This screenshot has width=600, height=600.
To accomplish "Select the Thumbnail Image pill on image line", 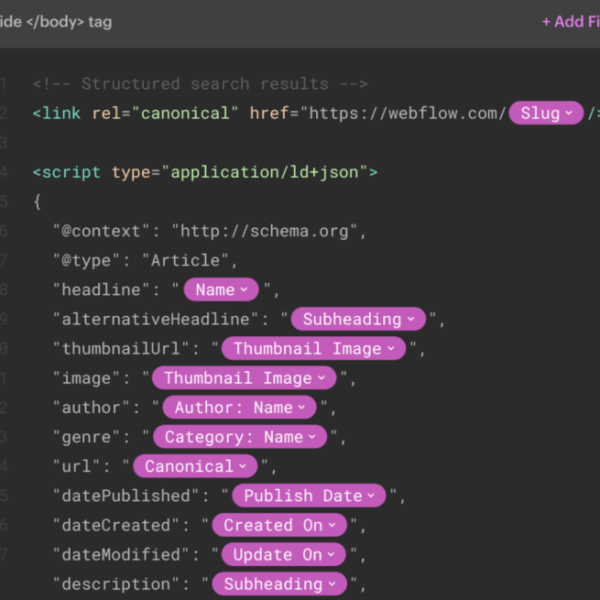I will 245,378.
